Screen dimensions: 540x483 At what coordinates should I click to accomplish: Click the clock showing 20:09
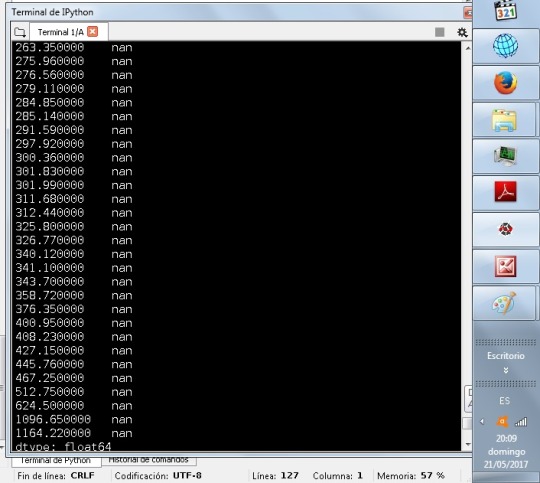506,438
